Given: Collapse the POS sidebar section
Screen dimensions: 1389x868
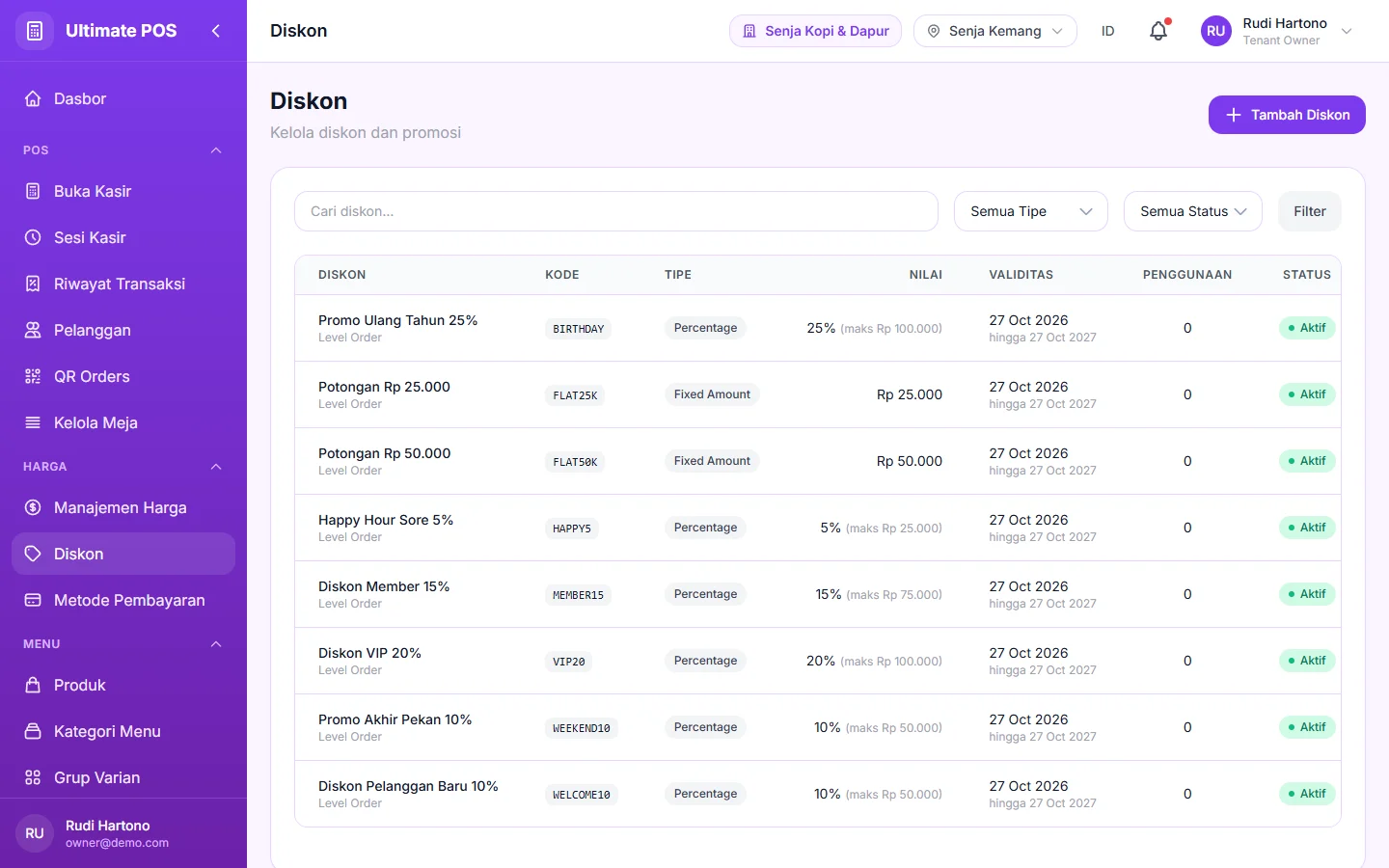Looking at the screenshot, I should tap(216, 150).
